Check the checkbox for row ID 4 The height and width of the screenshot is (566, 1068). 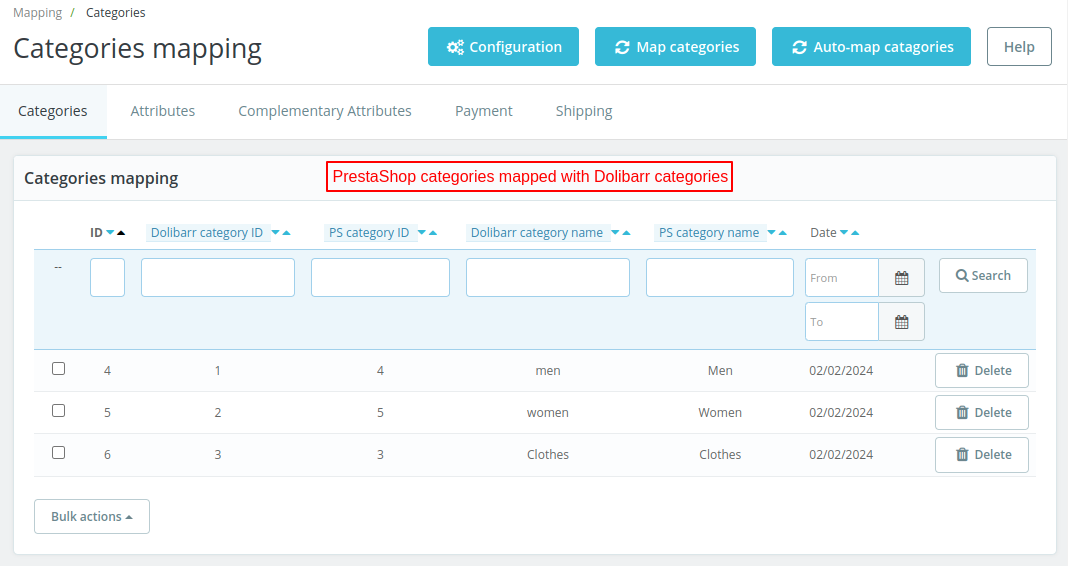click(x=59, y=369)
